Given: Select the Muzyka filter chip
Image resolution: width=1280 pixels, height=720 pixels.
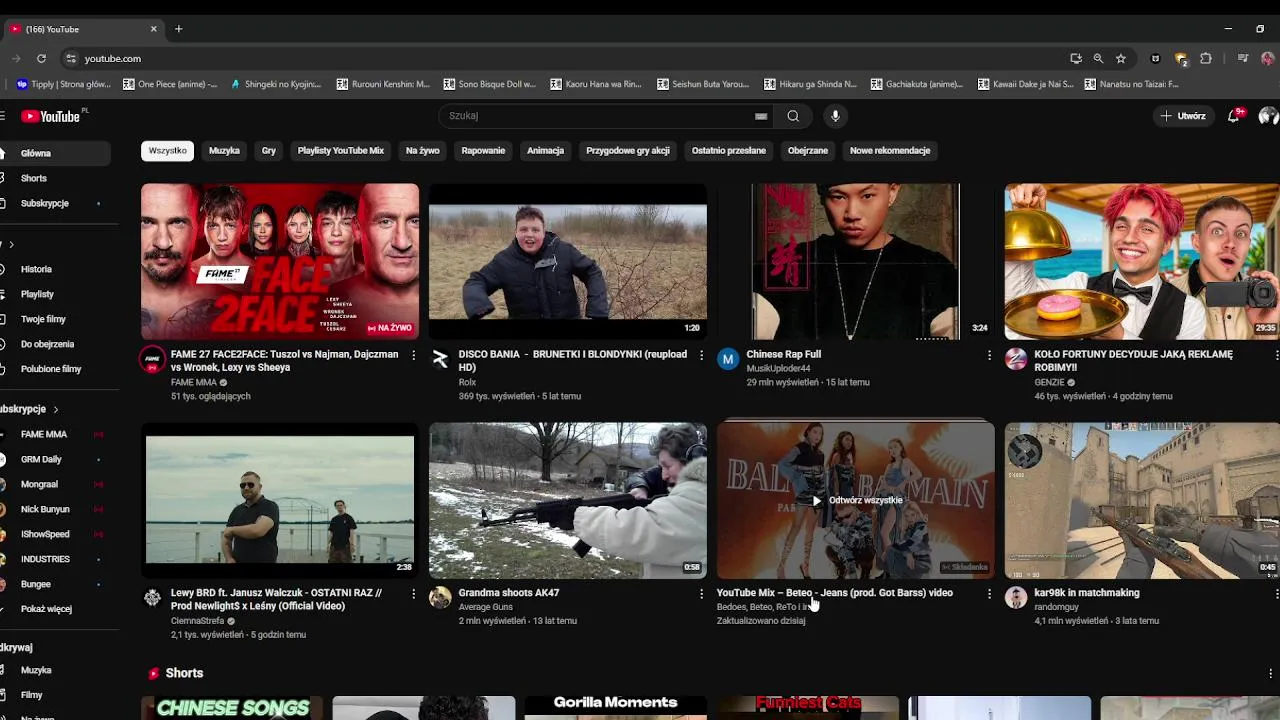Looking at the screenshot, I should 224,151.
